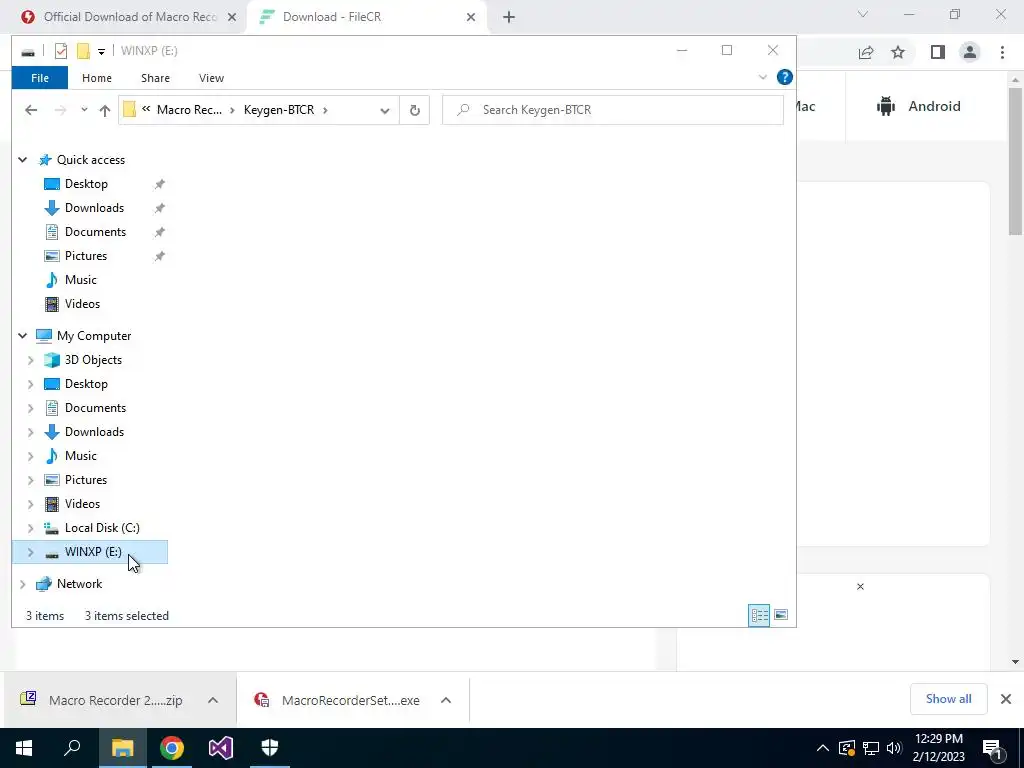Screen dimensions: 1024x768
Task: Close the Download - FileCR tab
Action: (471, 17)
